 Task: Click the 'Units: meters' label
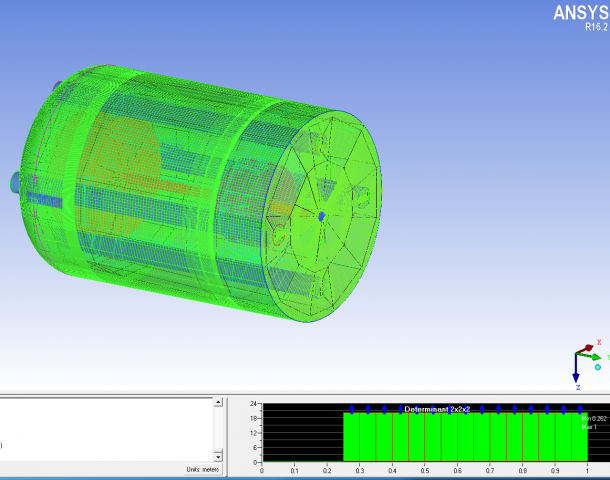click(x=203, y=470)
